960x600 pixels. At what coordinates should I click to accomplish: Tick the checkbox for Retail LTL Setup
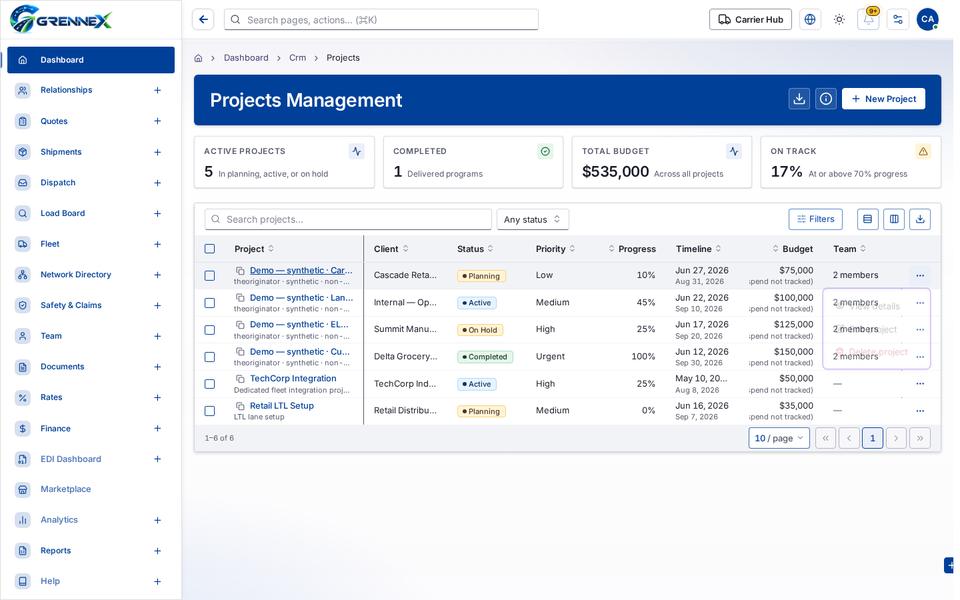coord(209,411)
